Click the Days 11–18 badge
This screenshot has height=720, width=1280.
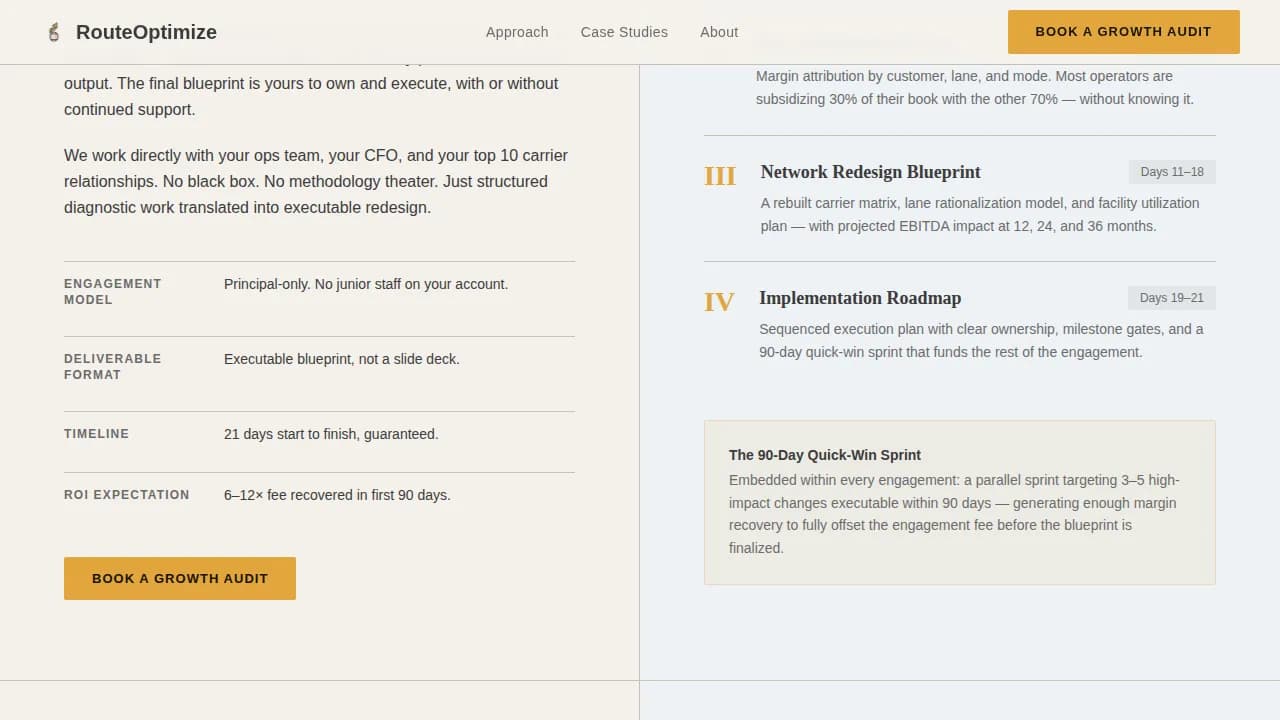(x=1172, y=172)
